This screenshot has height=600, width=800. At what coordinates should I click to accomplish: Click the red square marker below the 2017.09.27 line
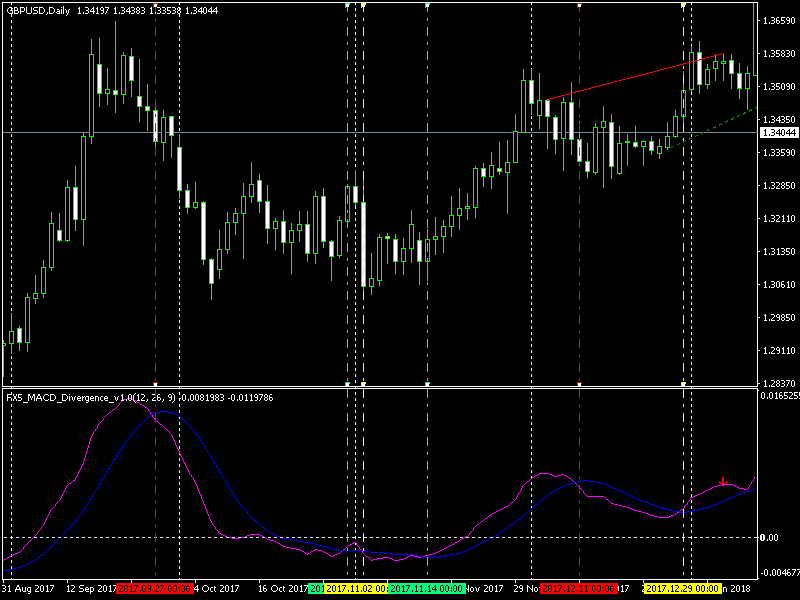point(156,383)
